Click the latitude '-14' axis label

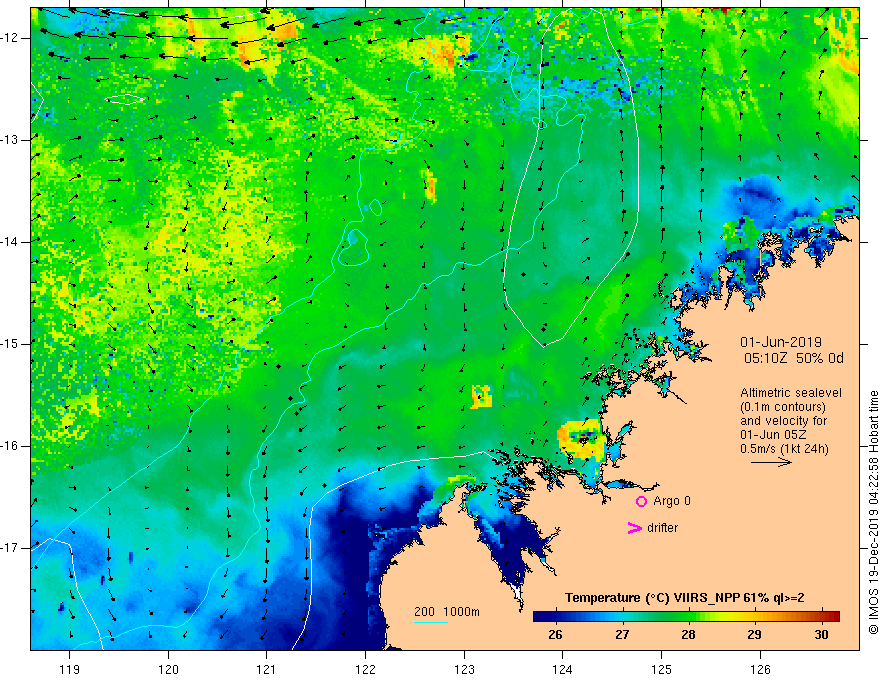point(10,242)
